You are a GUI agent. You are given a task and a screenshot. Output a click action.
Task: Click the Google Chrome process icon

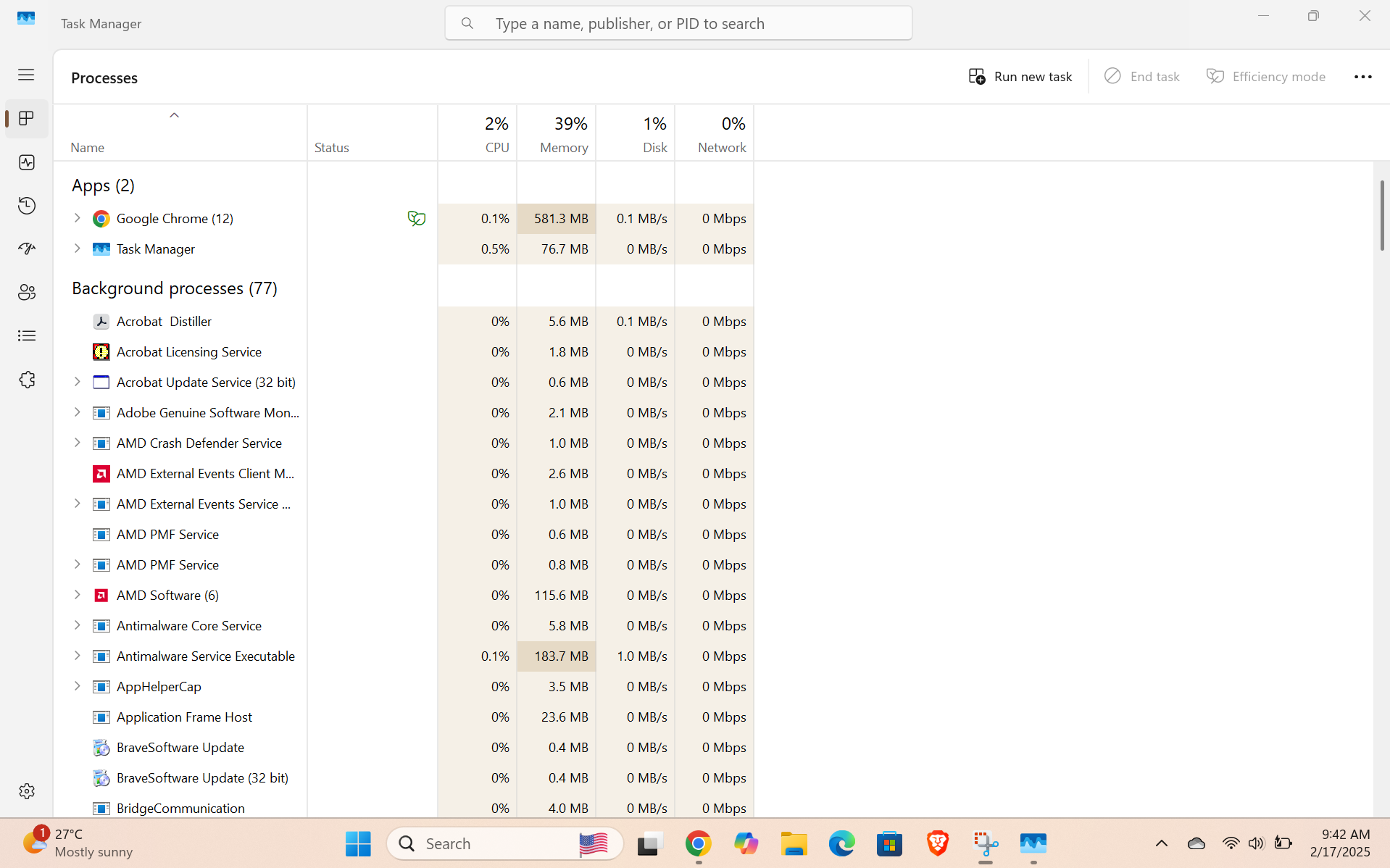pos(101,219)
